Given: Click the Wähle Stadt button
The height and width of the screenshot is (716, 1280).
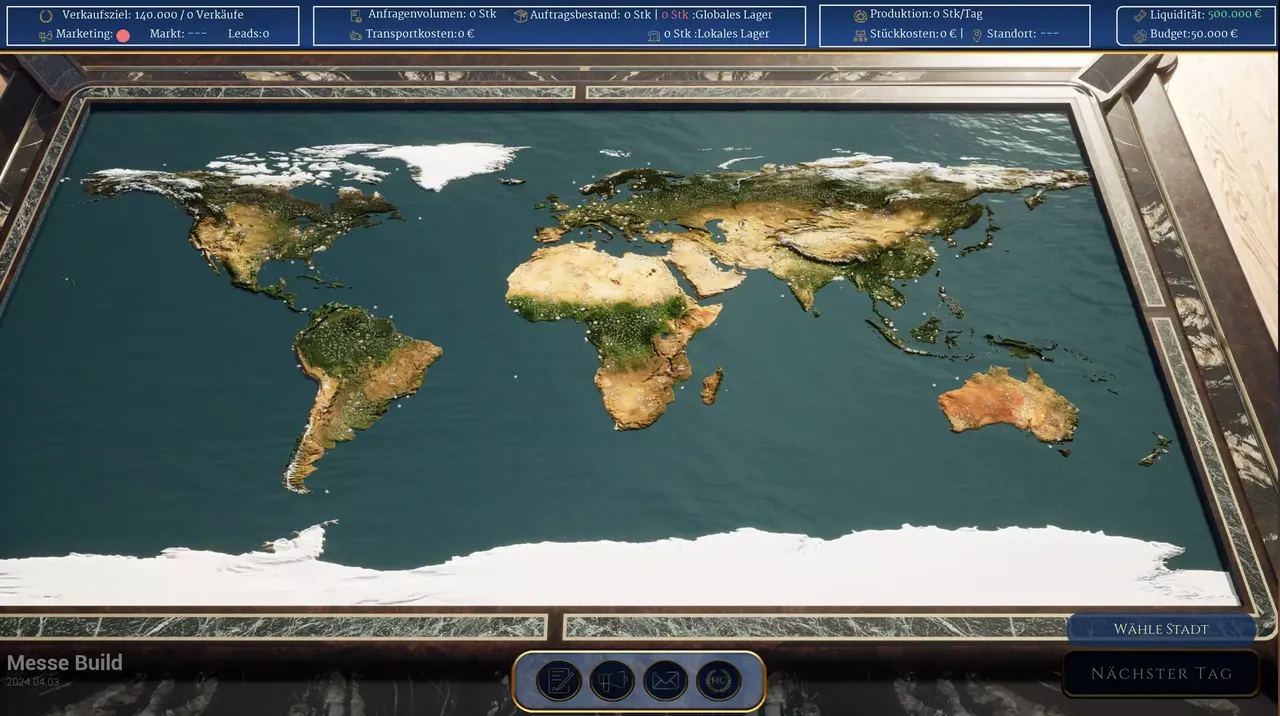Looking at the screenshot, I should (x=1161, y=629).
